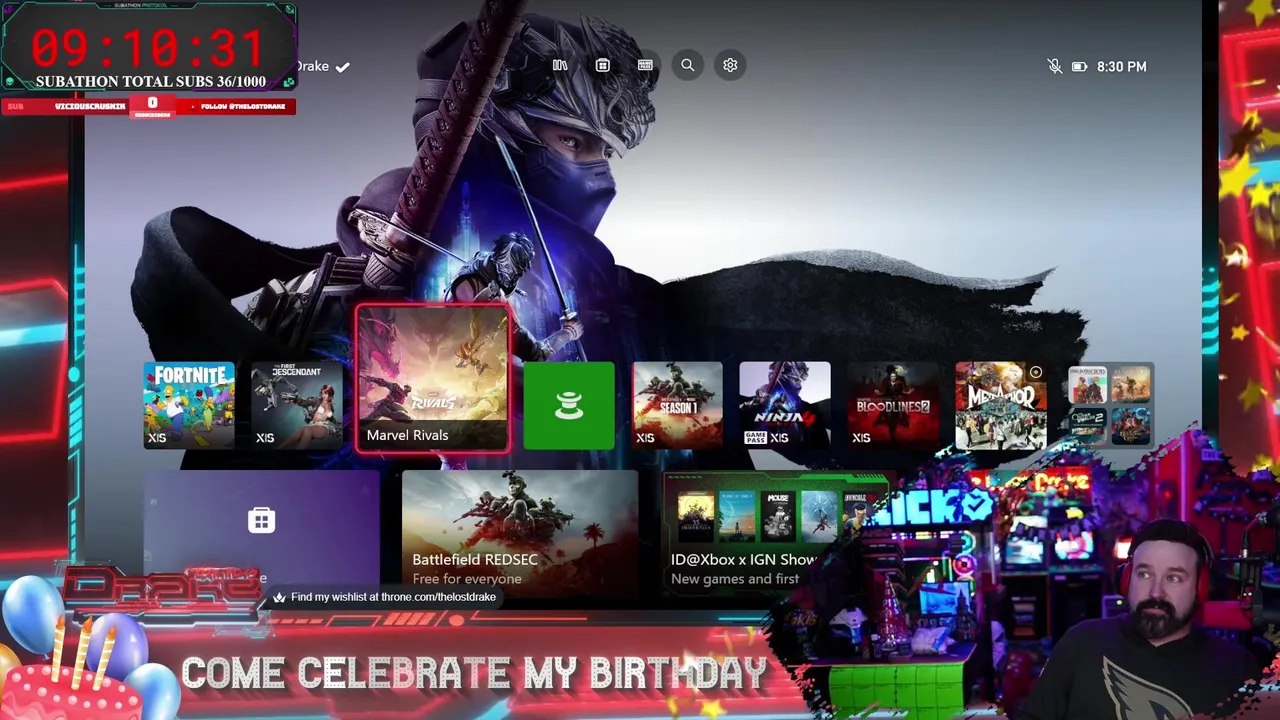Select the Drake profile name
The width and height of the screenshot is (1280, 720).
[312, 66]
